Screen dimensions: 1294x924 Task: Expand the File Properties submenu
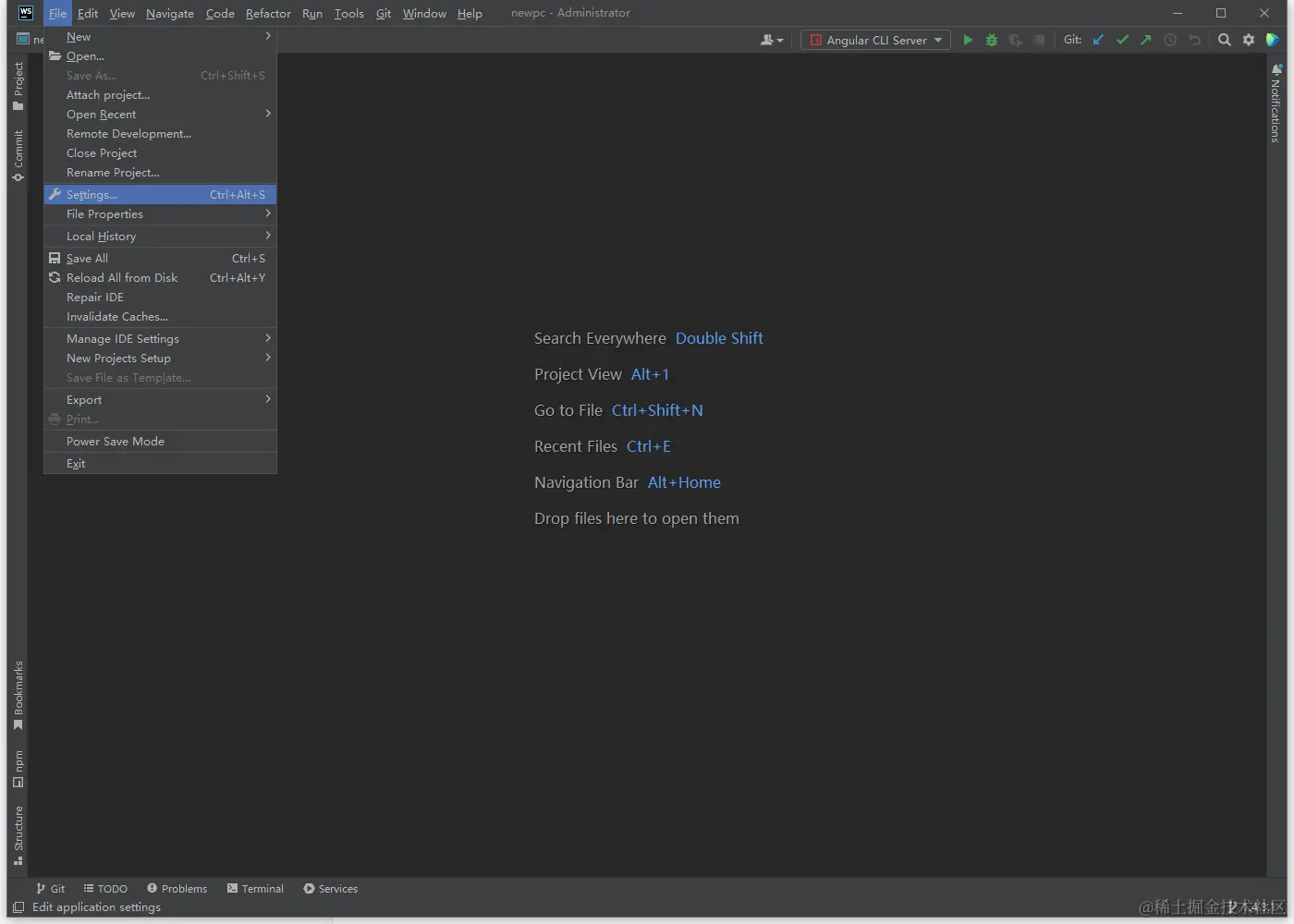160,214
